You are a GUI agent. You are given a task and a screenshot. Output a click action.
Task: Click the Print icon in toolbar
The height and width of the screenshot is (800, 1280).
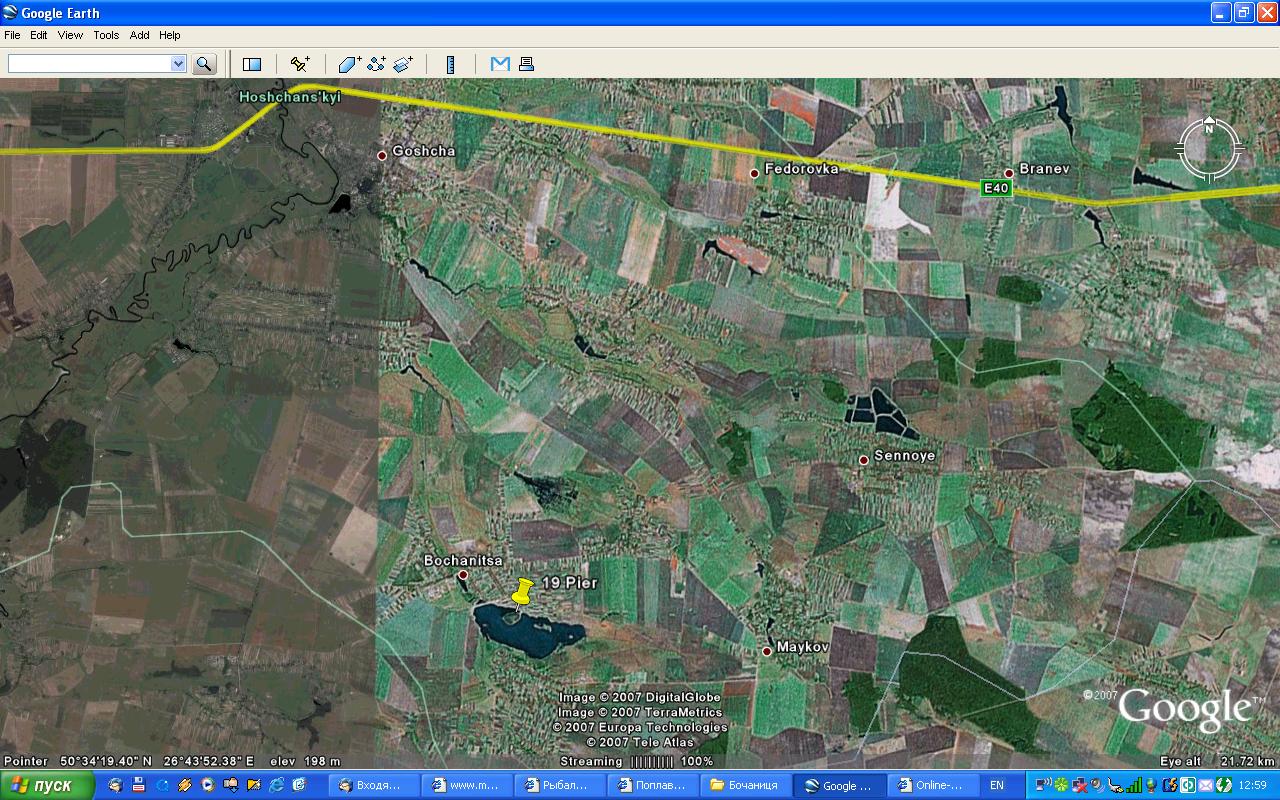pyautogui.click(x=526, y=64)
